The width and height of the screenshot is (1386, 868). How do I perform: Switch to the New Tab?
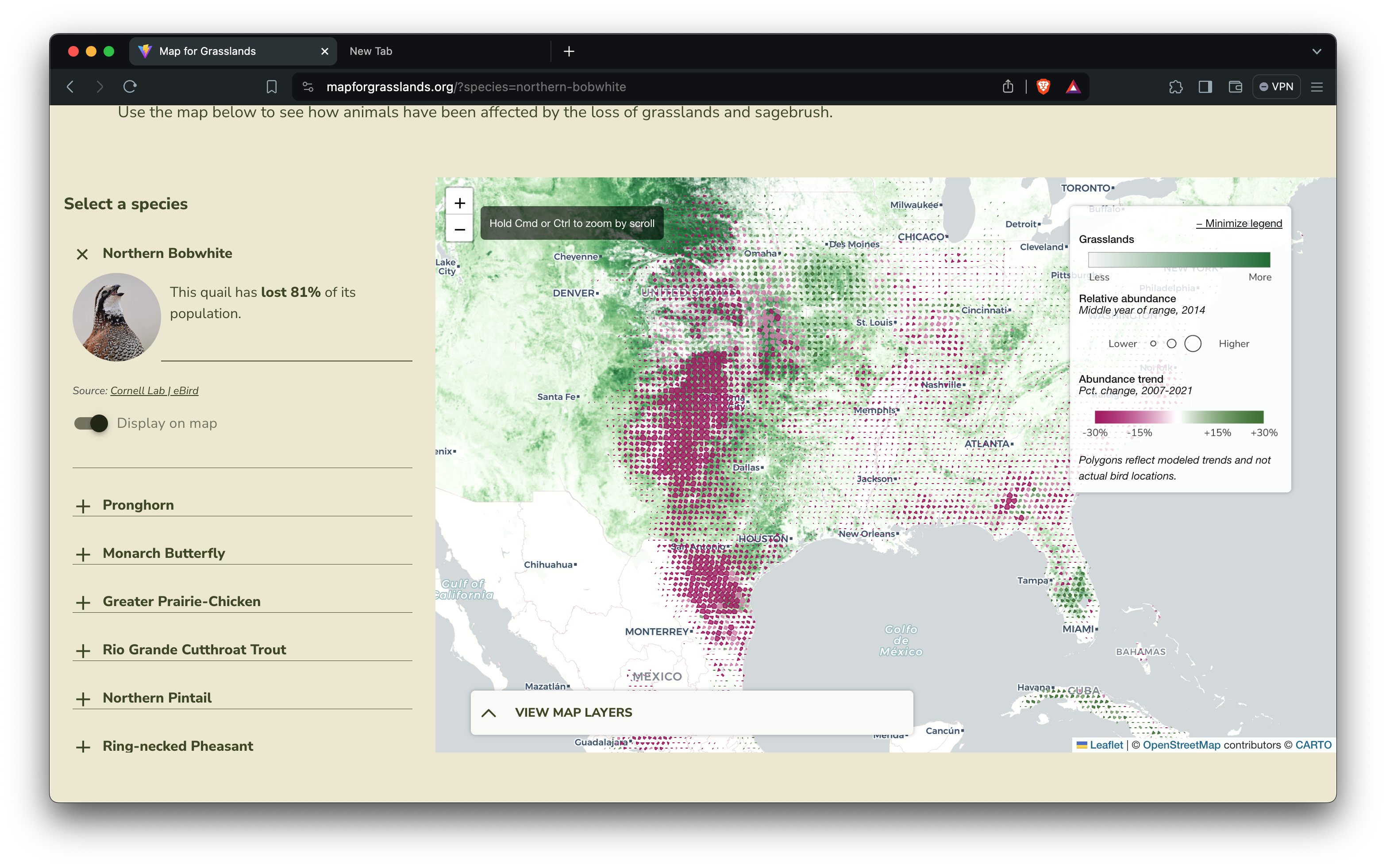coord(371,51)
